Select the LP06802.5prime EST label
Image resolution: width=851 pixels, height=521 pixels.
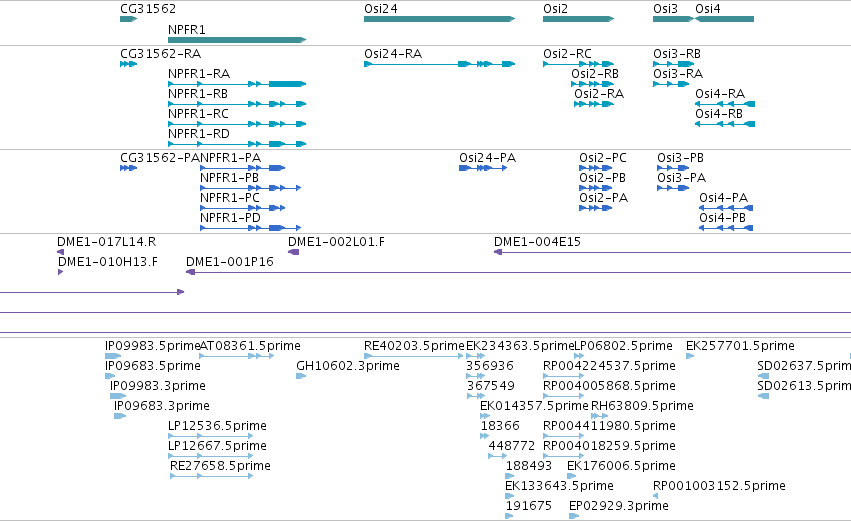point(624,346)
